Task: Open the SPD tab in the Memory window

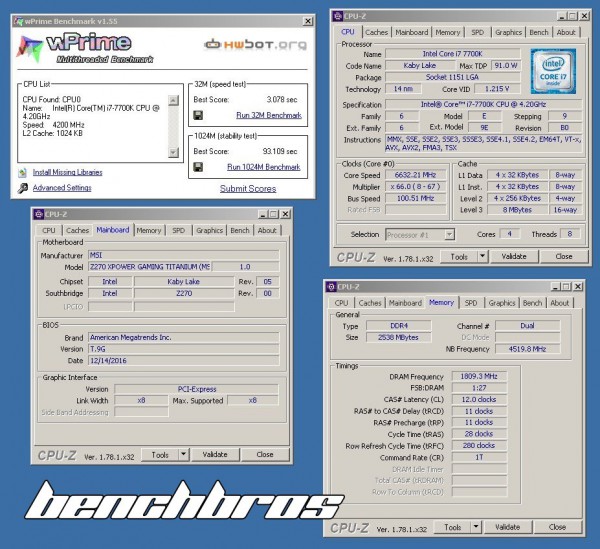Action: (x=471, y=303)
